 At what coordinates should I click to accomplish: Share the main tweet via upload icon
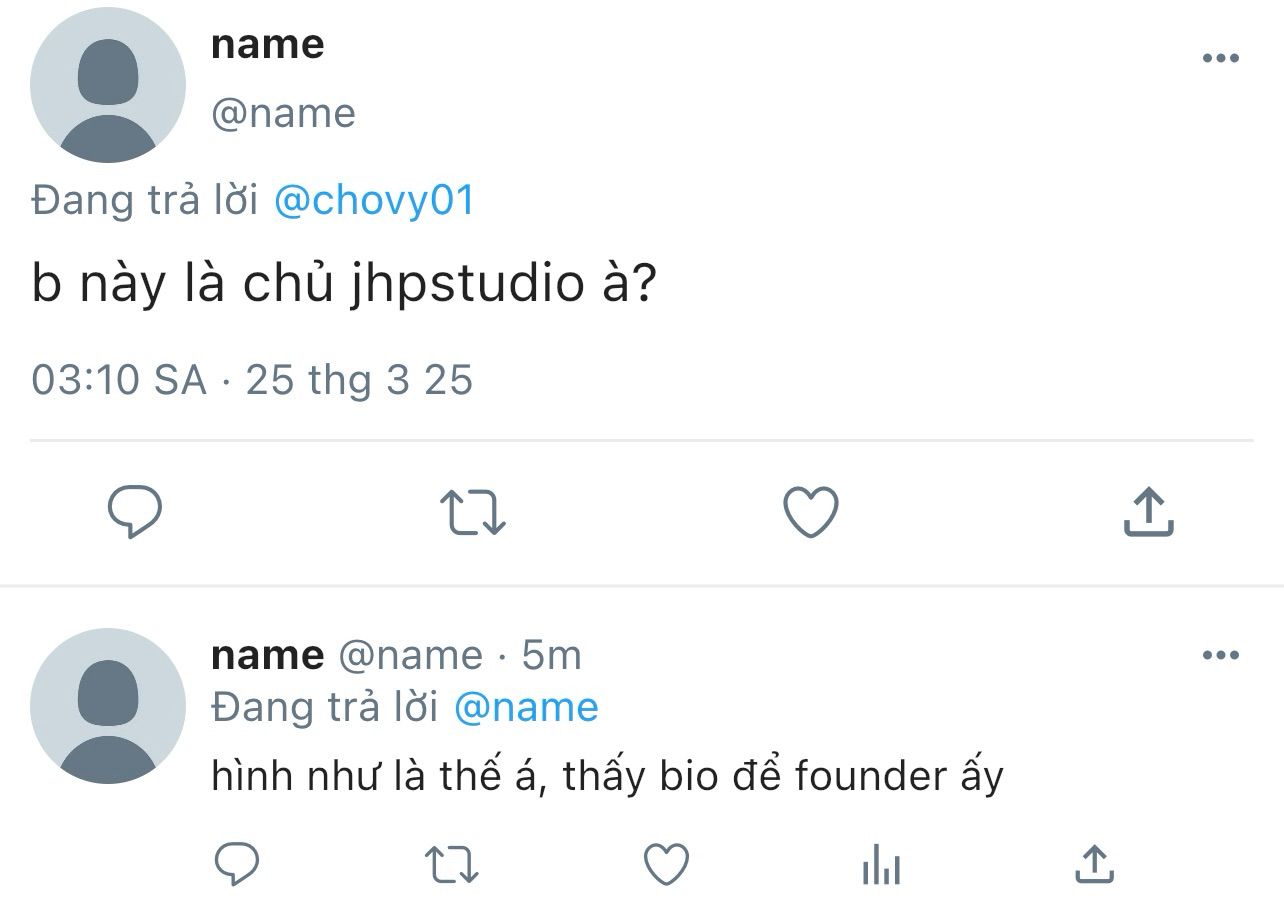click(1148, 512)
